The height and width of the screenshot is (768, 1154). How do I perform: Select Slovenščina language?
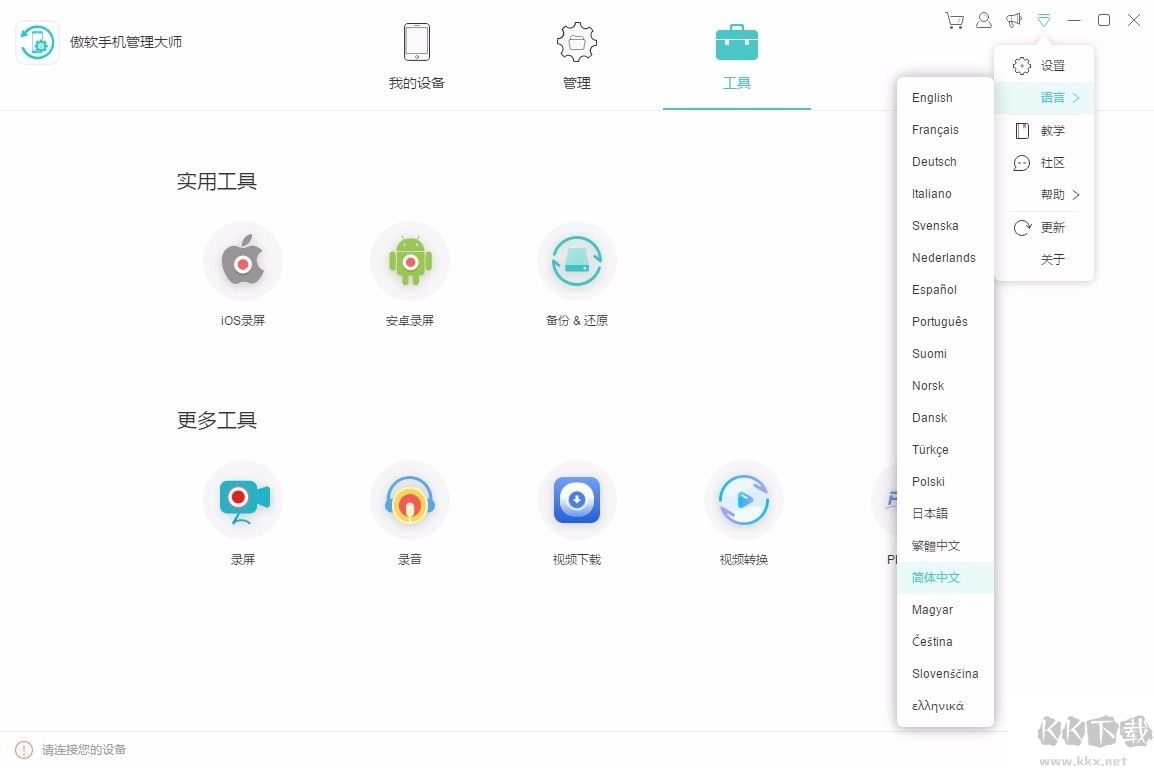[x=945, y=674]
